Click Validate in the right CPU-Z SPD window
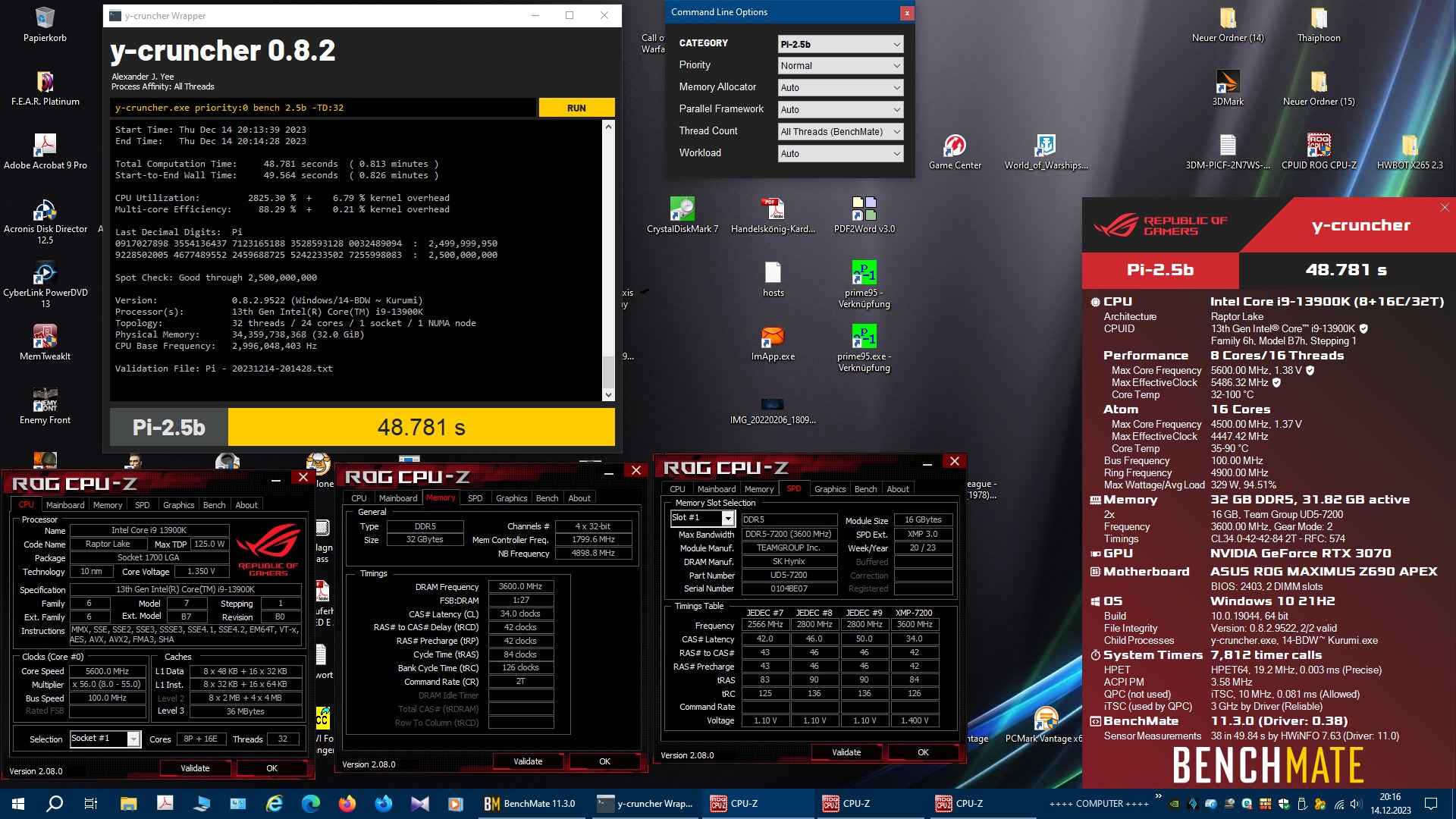Image resolution: width=1456 pixels, height=819 pixels. point(846,752)
